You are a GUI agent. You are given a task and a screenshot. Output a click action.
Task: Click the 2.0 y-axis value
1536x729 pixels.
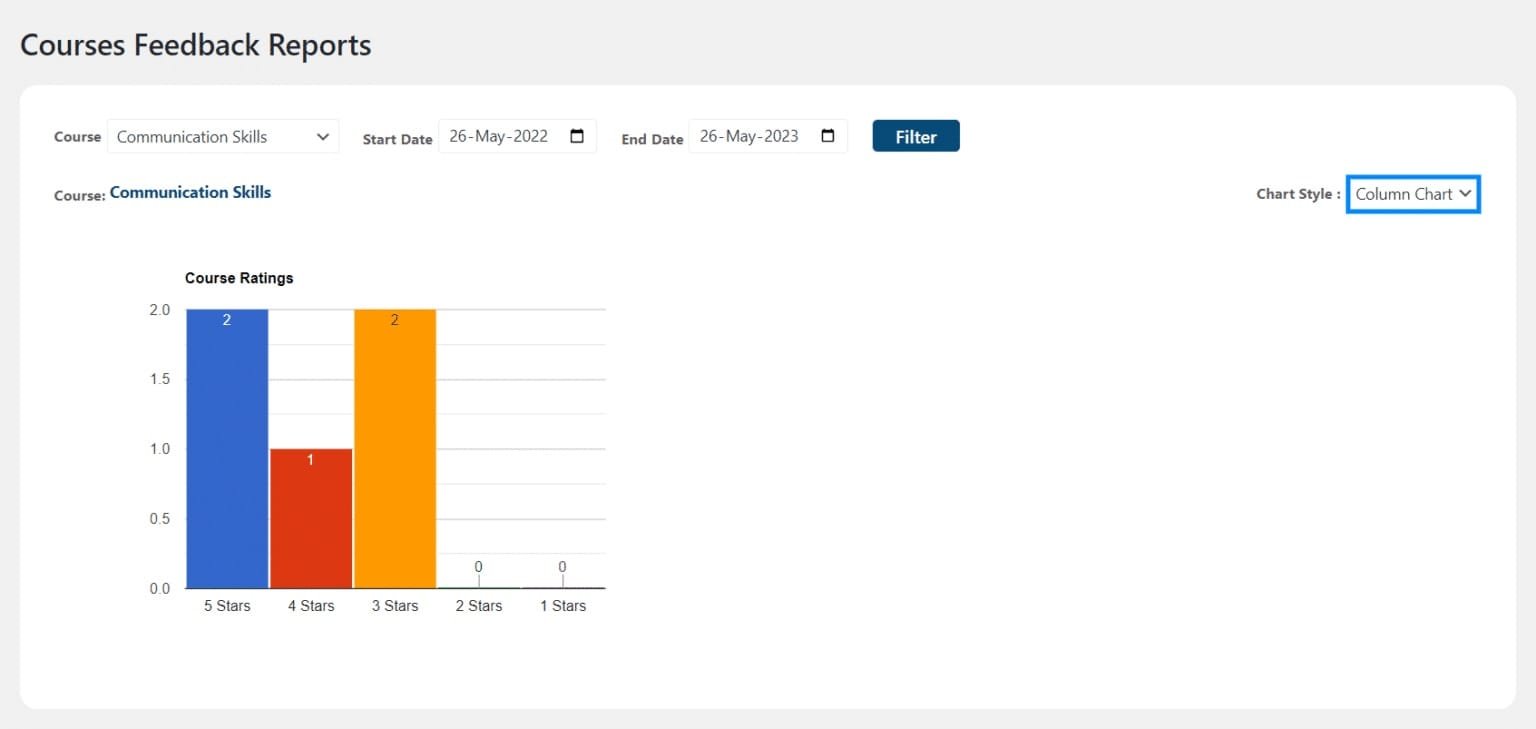[x=160, y=310]
